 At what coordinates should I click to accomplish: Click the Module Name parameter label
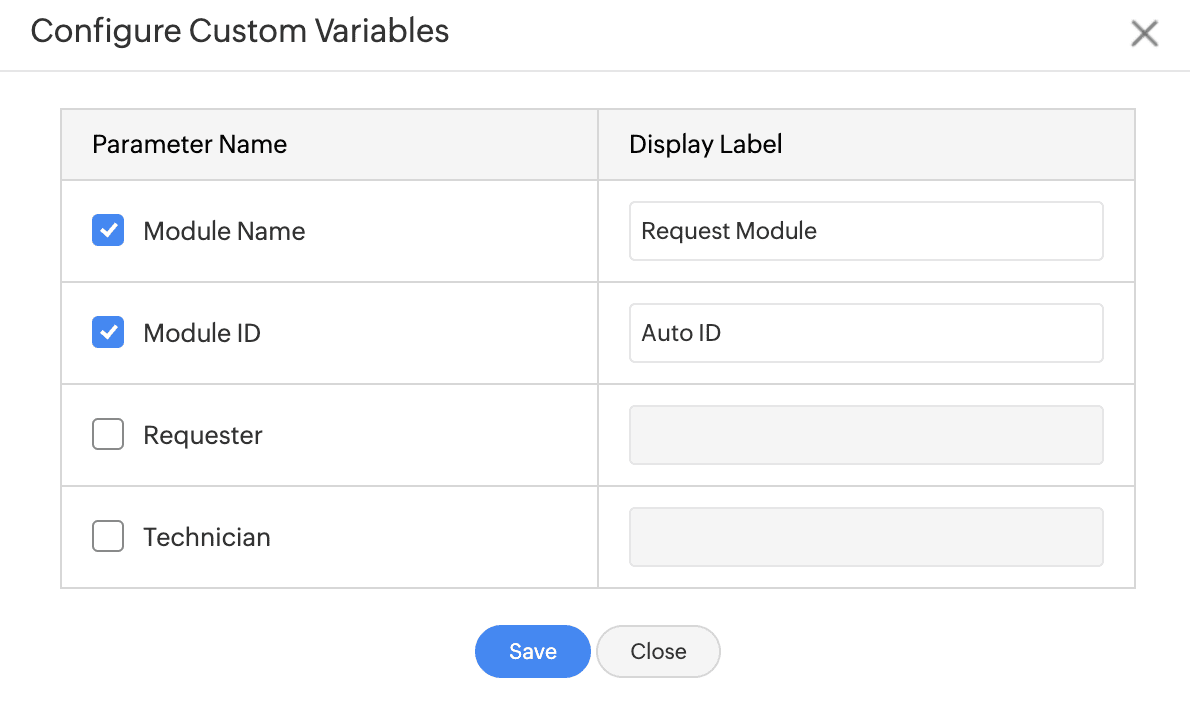(224, 231)
